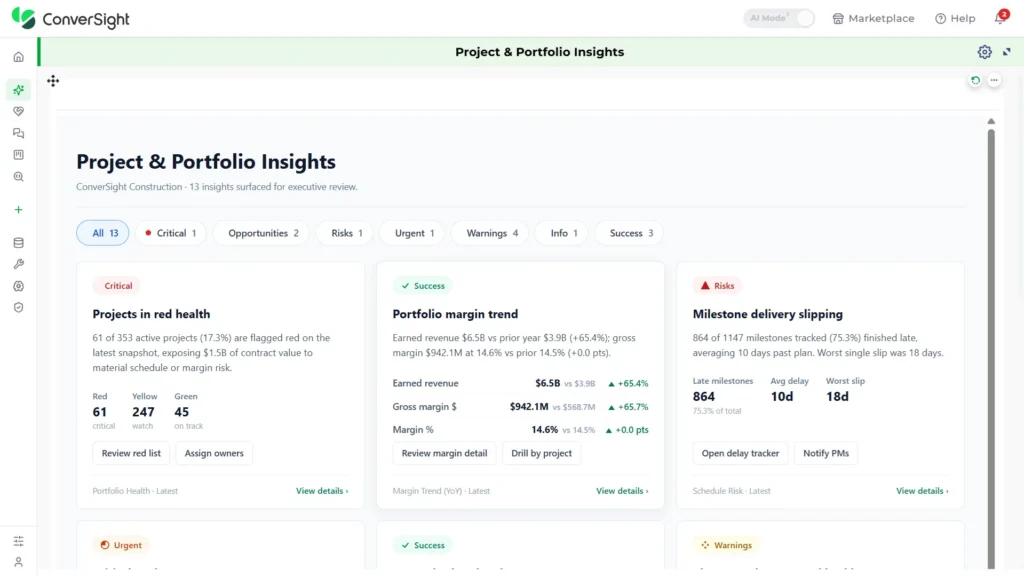Open the three-dot more options menu
Screen dimensions: 1024x576
coord(994,80)
